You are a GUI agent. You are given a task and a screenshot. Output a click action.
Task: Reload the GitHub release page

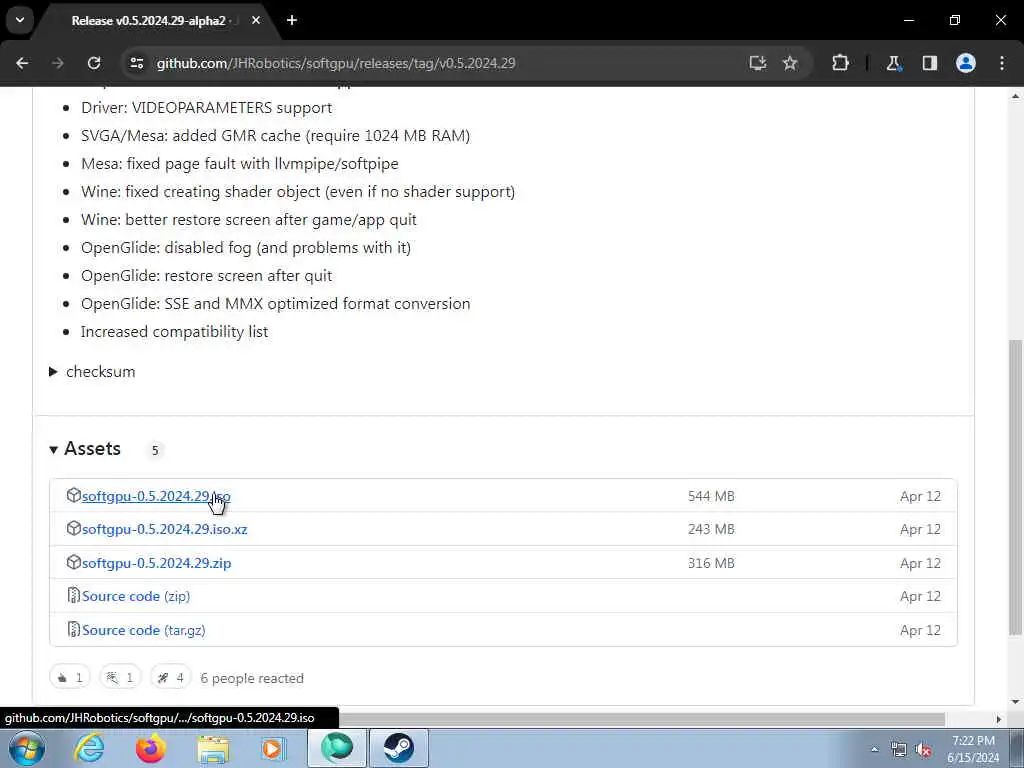tap(94, 63)
